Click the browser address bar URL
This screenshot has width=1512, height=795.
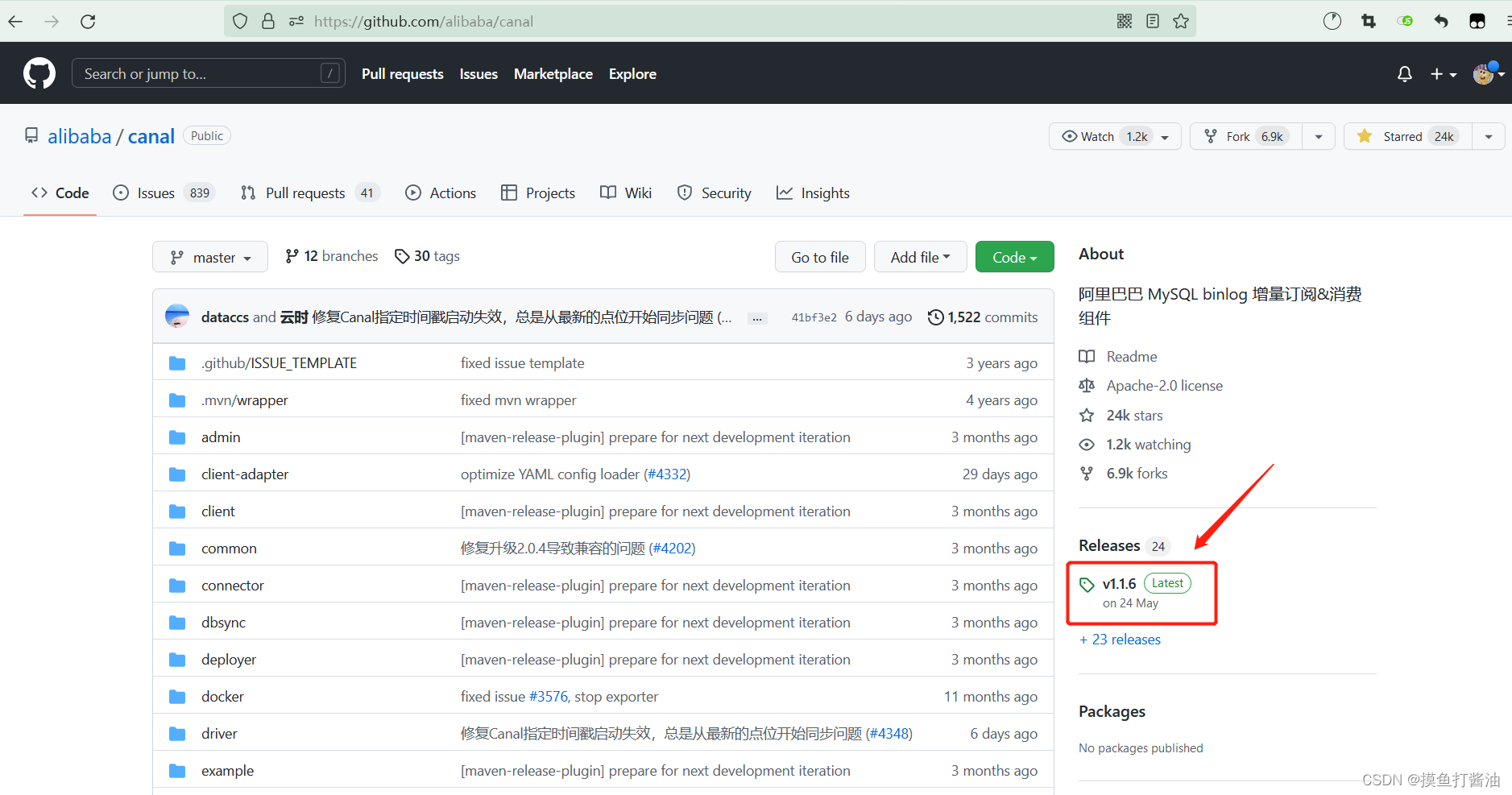pos(424,22)
